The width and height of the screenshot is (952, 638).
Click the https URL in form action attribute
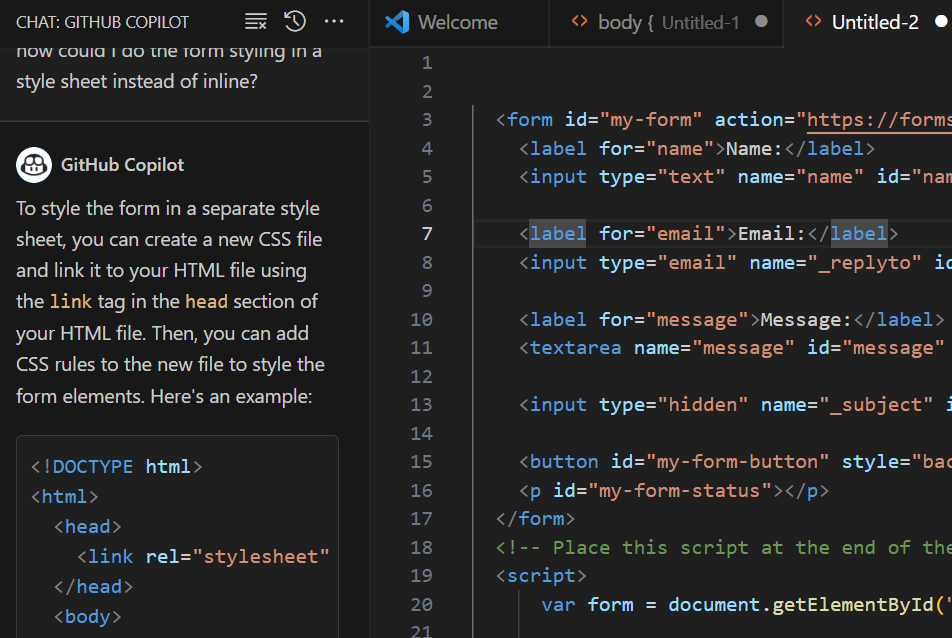pyautogui.click(x=878, y=120)
